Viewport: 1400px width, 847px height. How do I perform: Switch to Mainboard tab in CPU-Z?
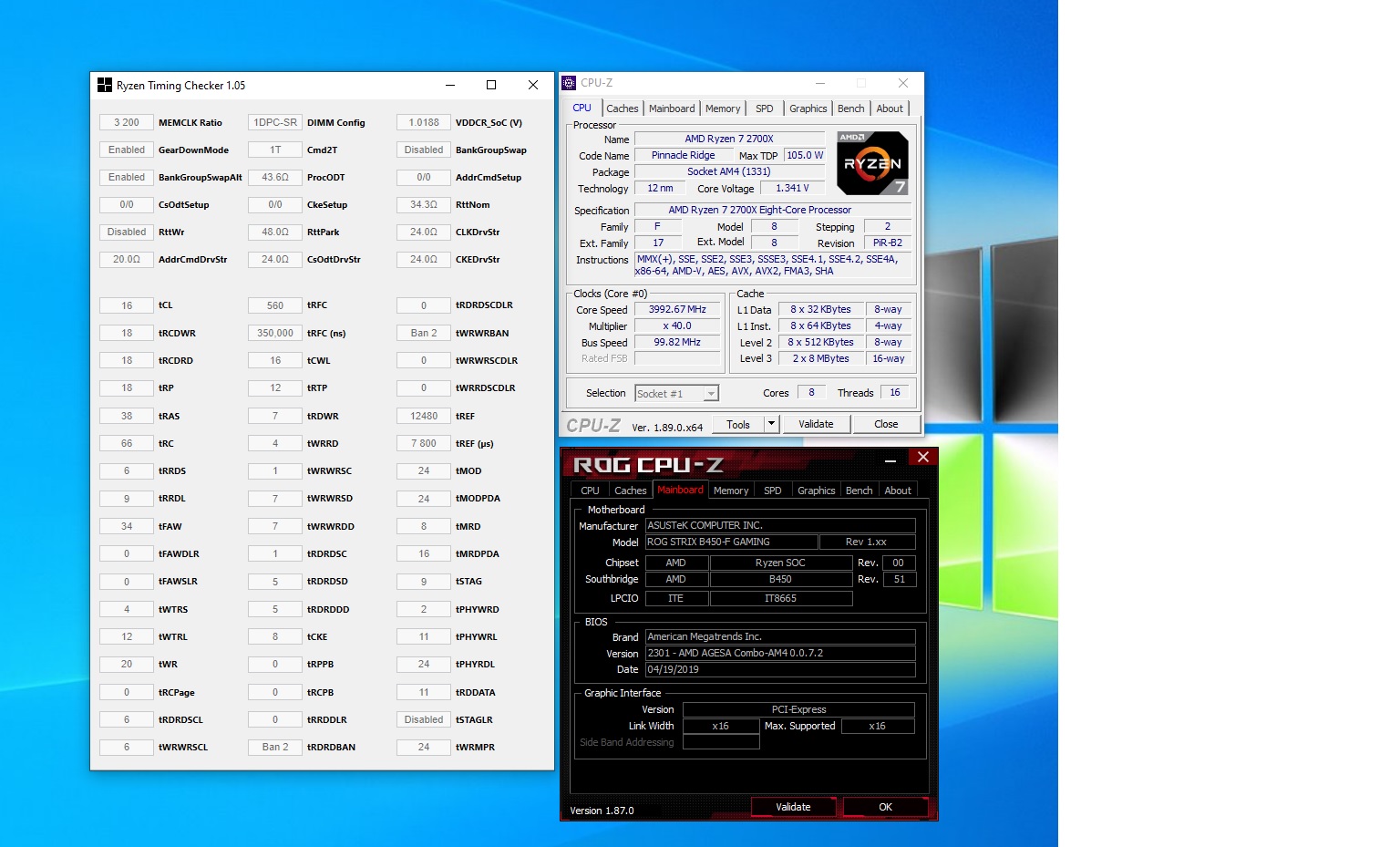[x=672, y=108]
